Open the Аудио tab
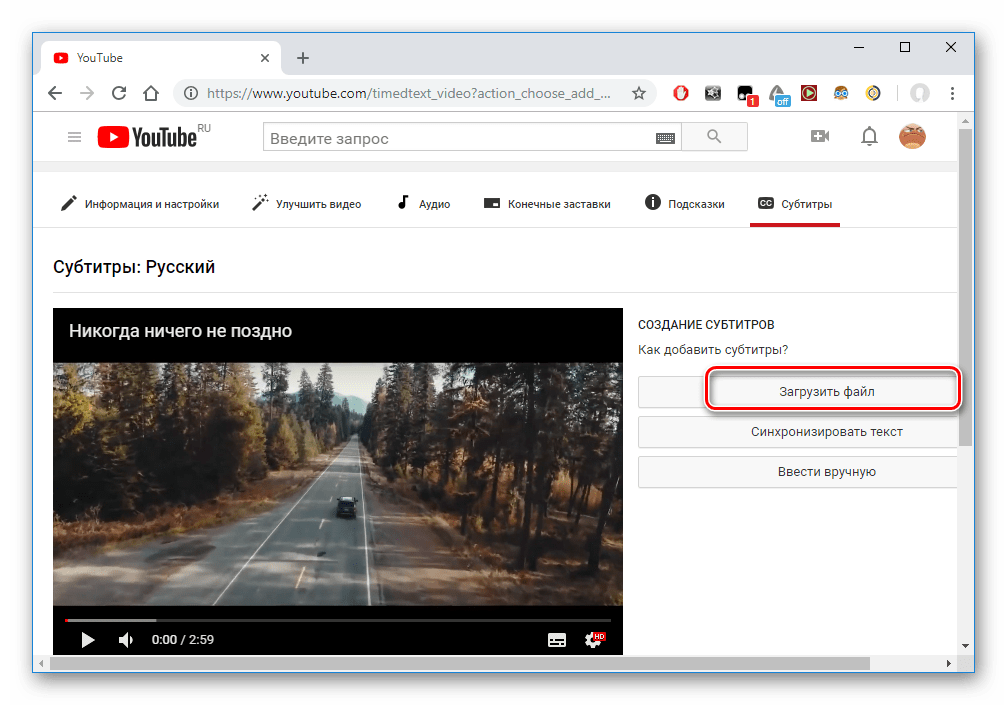 (424, 204)
